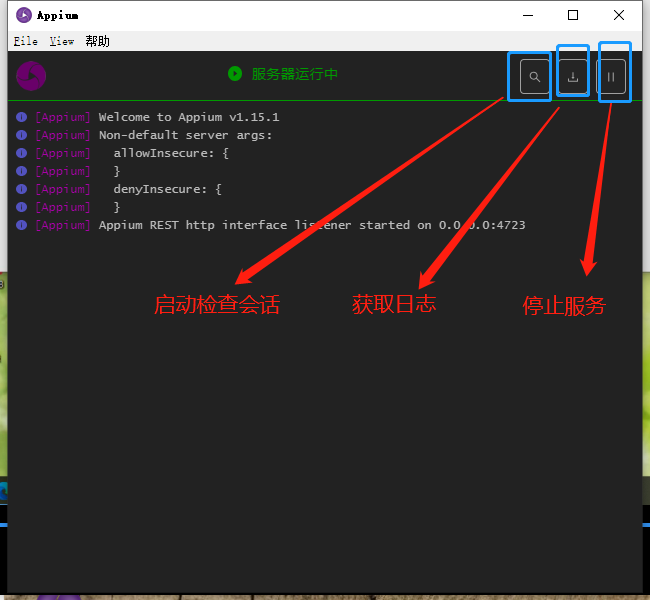Image resolution: width=650 pixels, height=600 pixels.
Task: Click info icon beside REST http interface line
Action: [22, 225]
